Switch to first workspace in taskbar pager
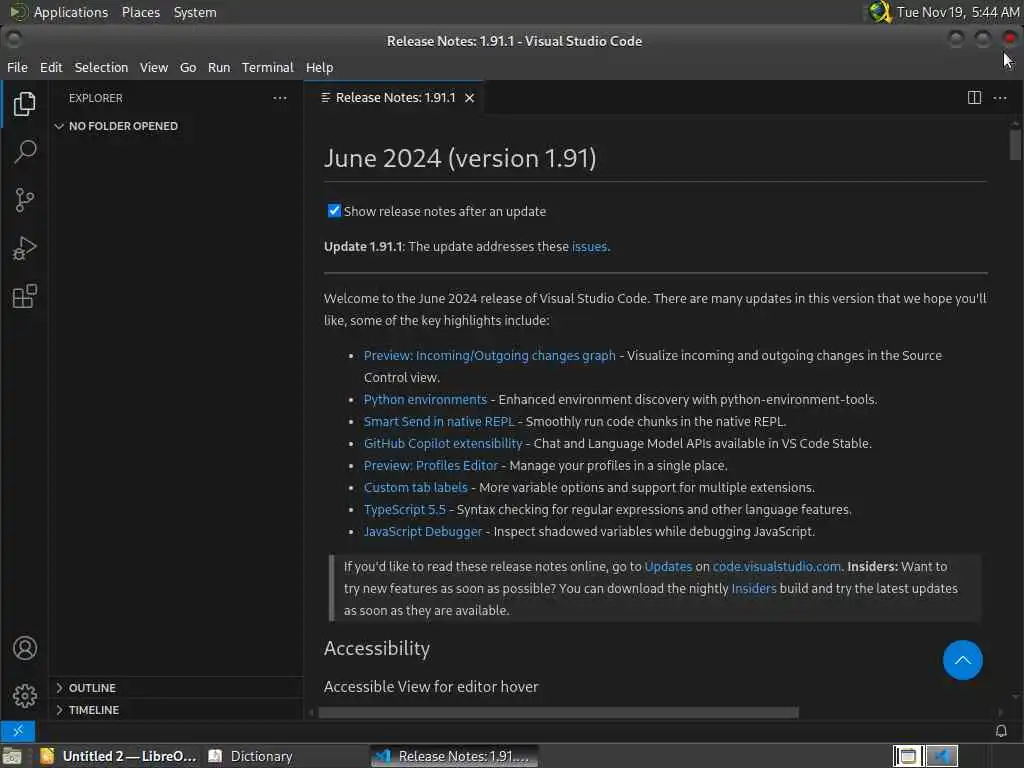The image size is (1024, 768). pos(908,756)
